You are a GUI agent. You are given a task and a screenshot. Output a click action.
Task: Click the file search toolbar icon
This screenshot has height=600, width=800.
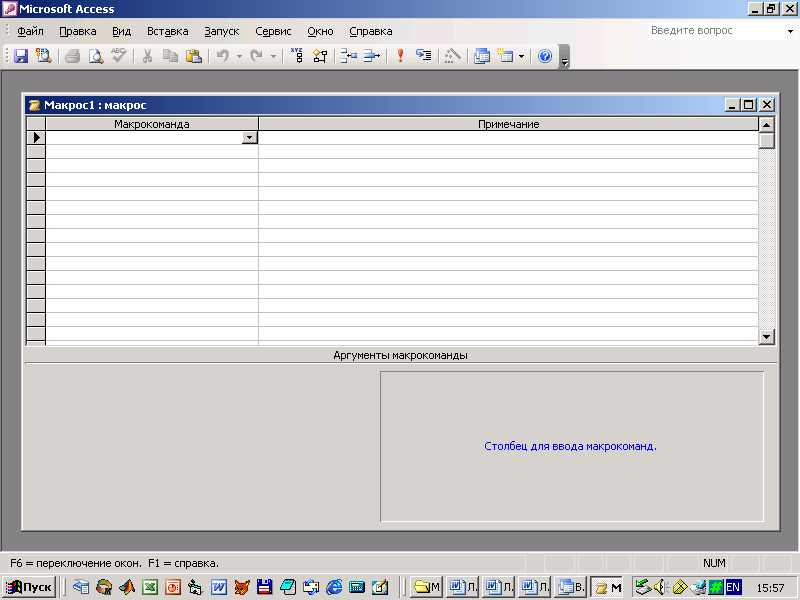pos(44,56)
